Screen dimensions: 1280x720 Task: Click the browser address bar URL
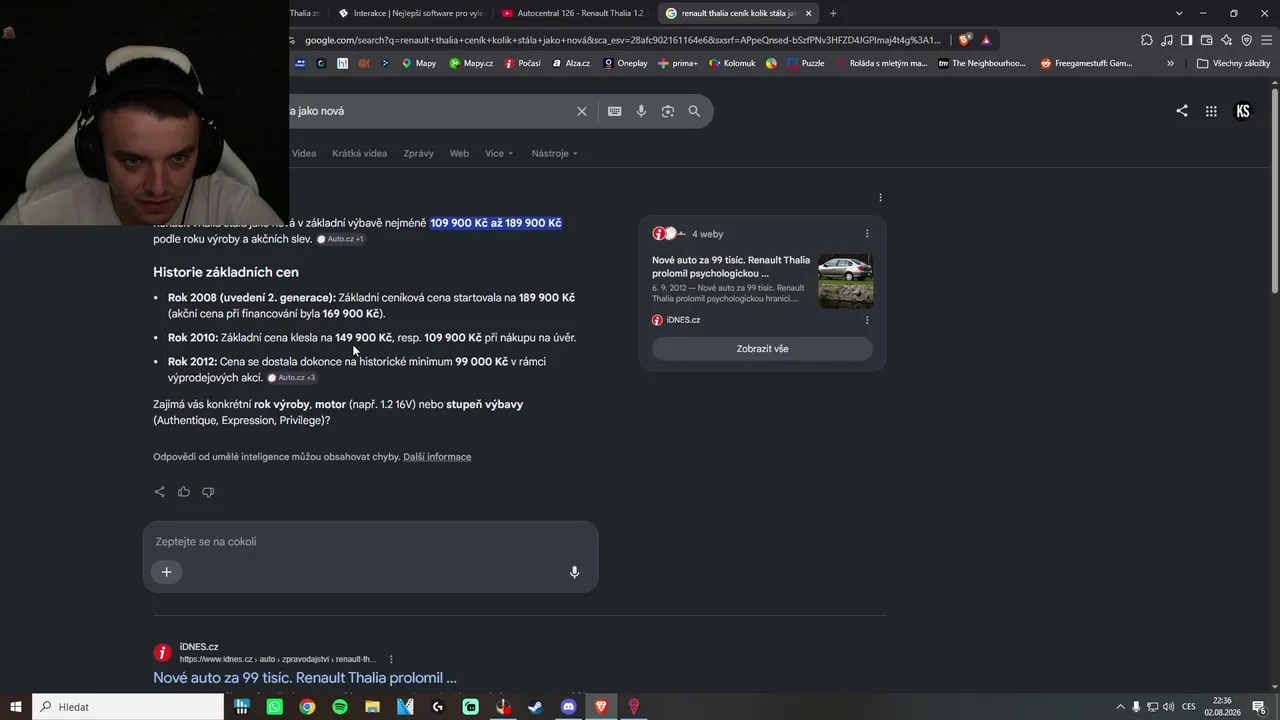pyautogui.click(x=622, y=40)
